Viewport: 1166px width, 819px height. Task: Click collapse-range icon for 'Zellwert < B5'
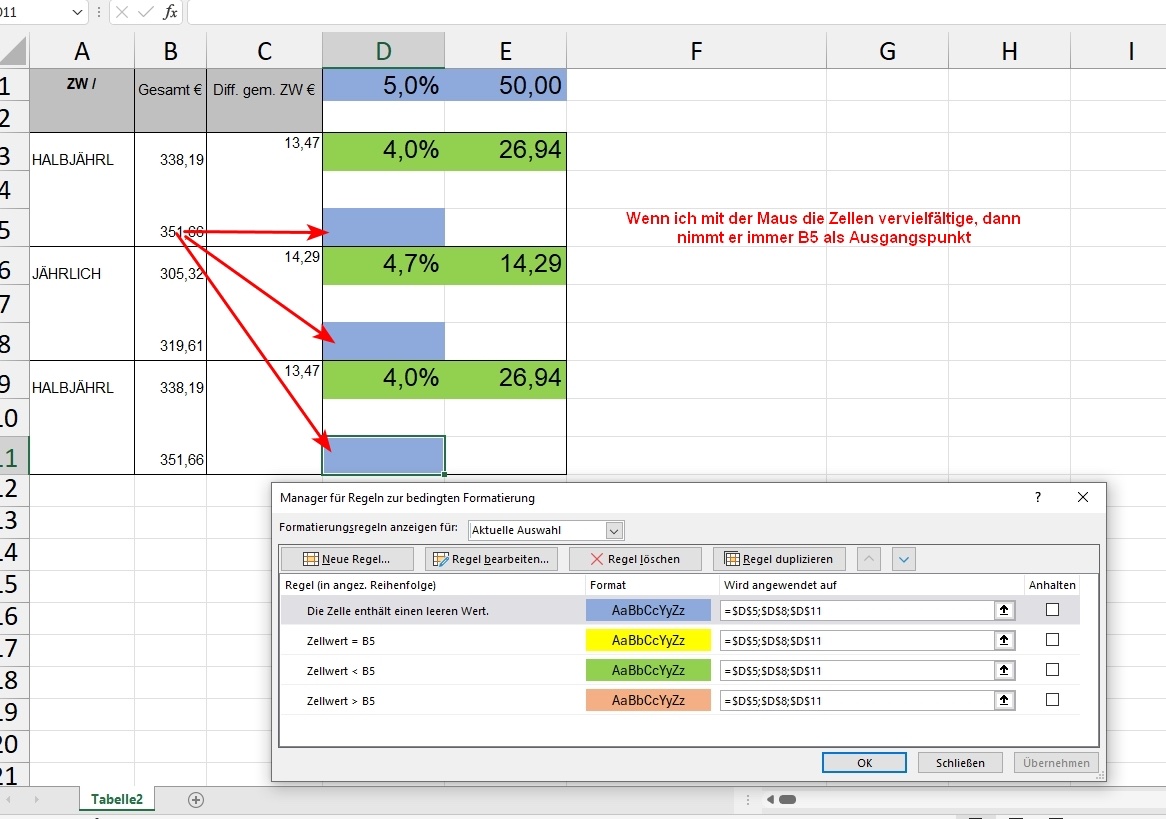pos(1004,671)
